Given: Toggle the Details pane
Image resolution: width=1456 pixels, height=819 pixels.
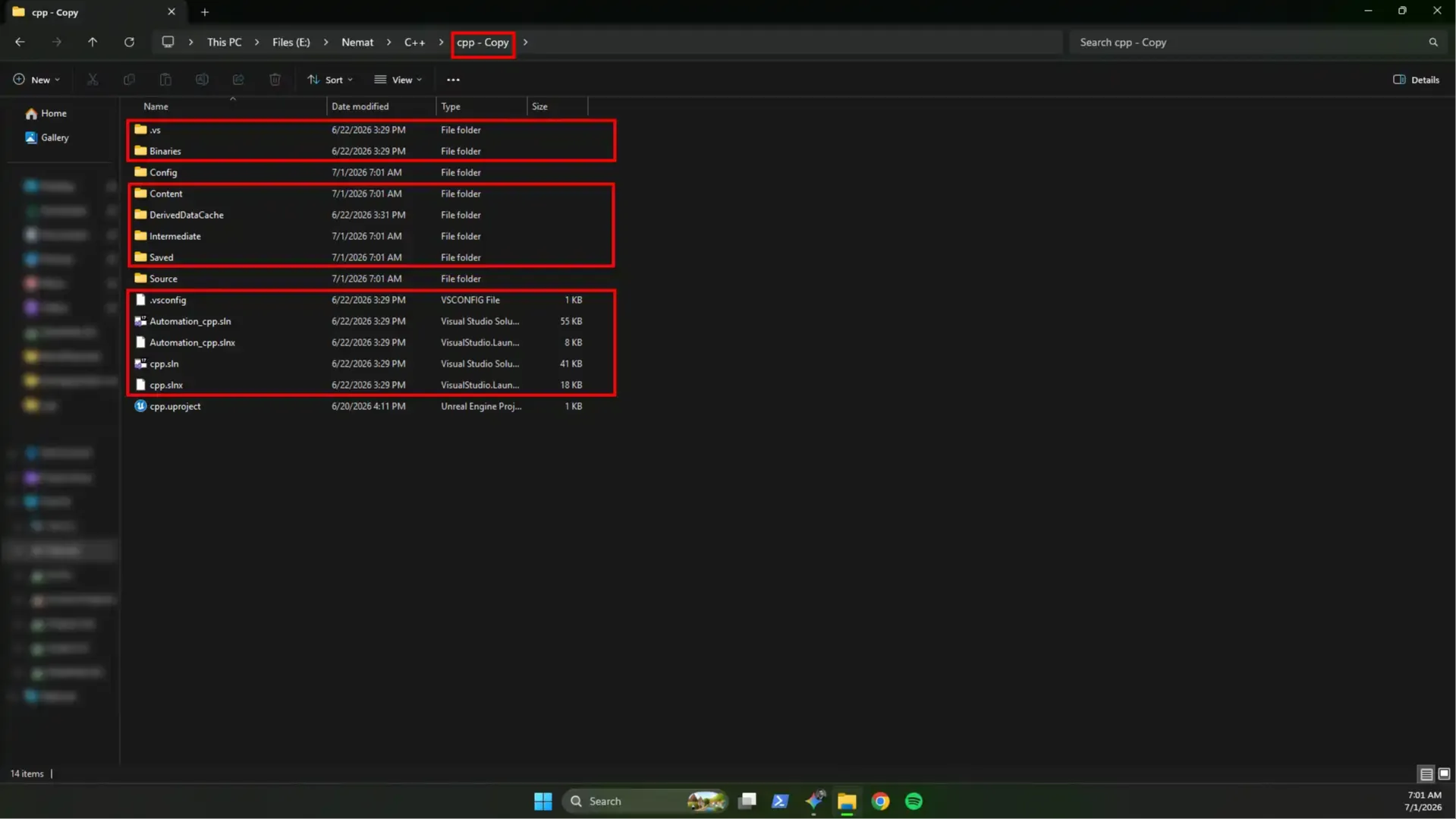Looking at the screenshot, I should [x=1416, y=80].
